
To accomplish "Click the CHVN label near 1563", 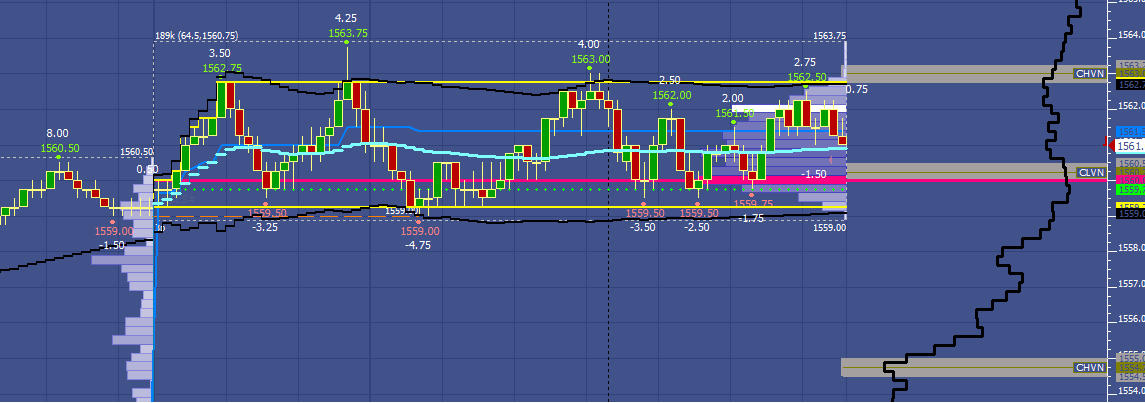I will (1089, 74).
